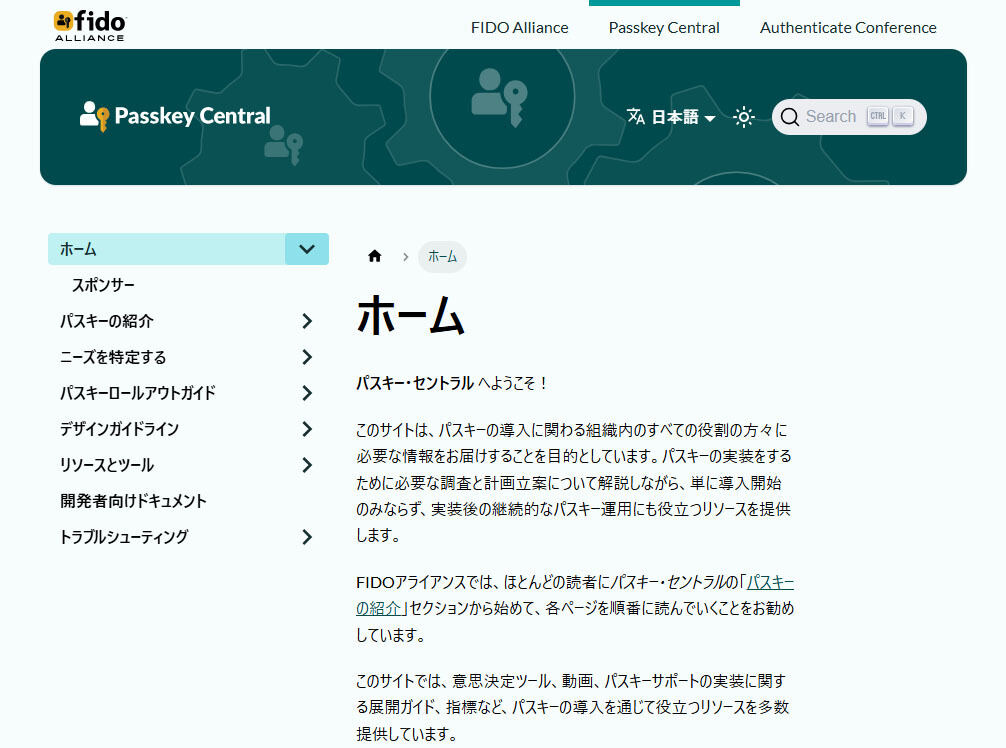Expand the リソースとツール section chevron
Screen dimensions: 1006x748
pyautogui.click(x=307, y=464)
